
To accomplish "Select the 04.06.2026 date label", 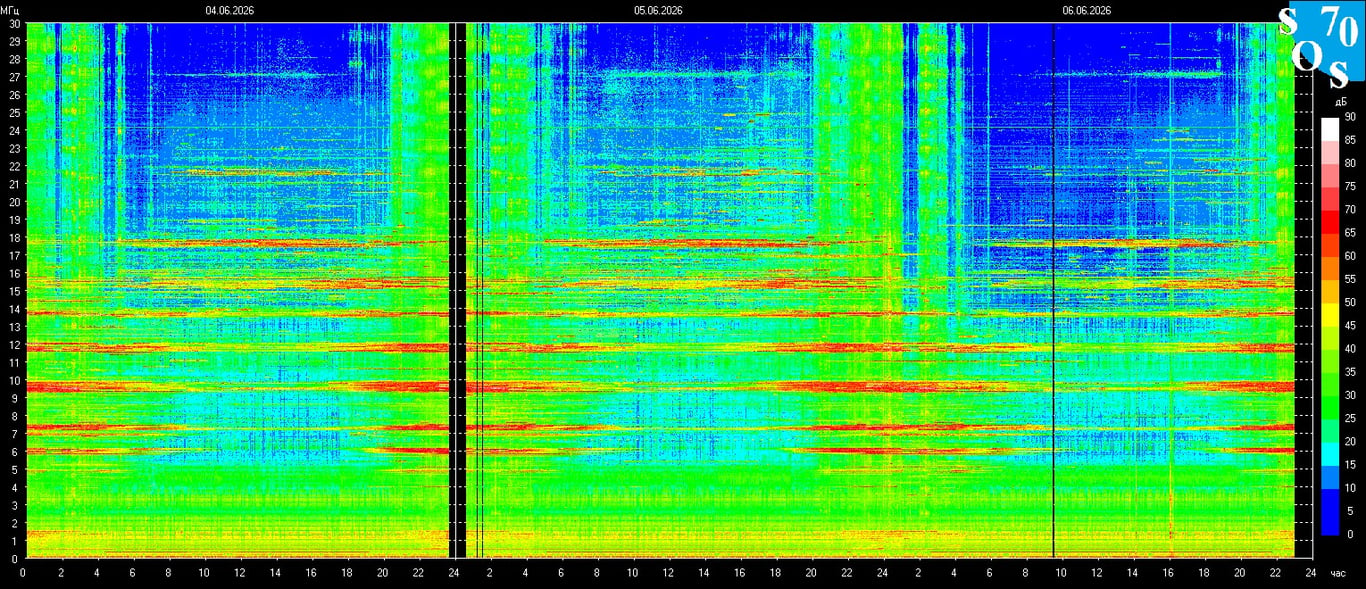I will coord(229,10).
